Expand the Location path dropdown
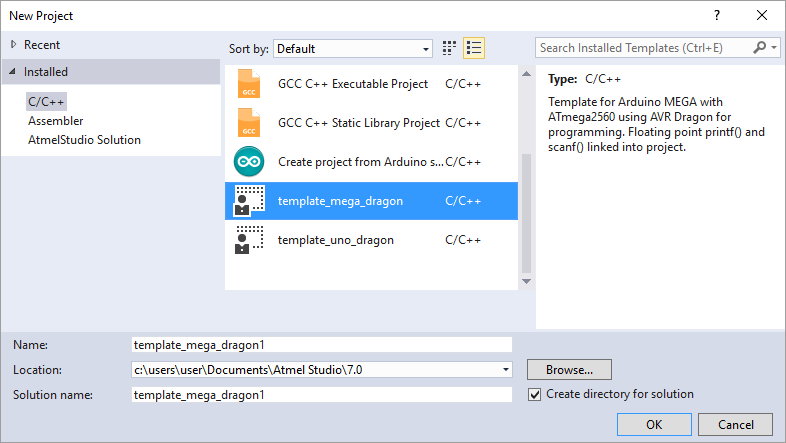 click(506, 370)
